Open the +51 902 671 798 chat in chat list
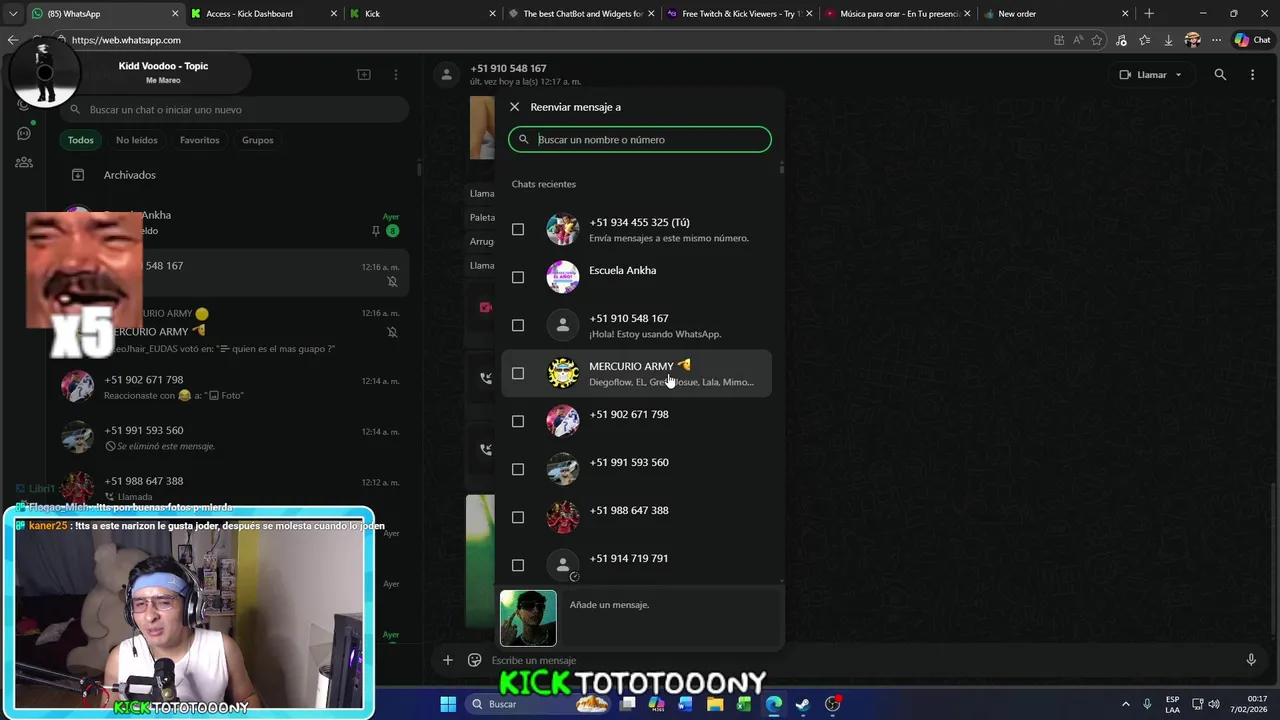Screen dimensions: 1280x720 tap(235, 387)
